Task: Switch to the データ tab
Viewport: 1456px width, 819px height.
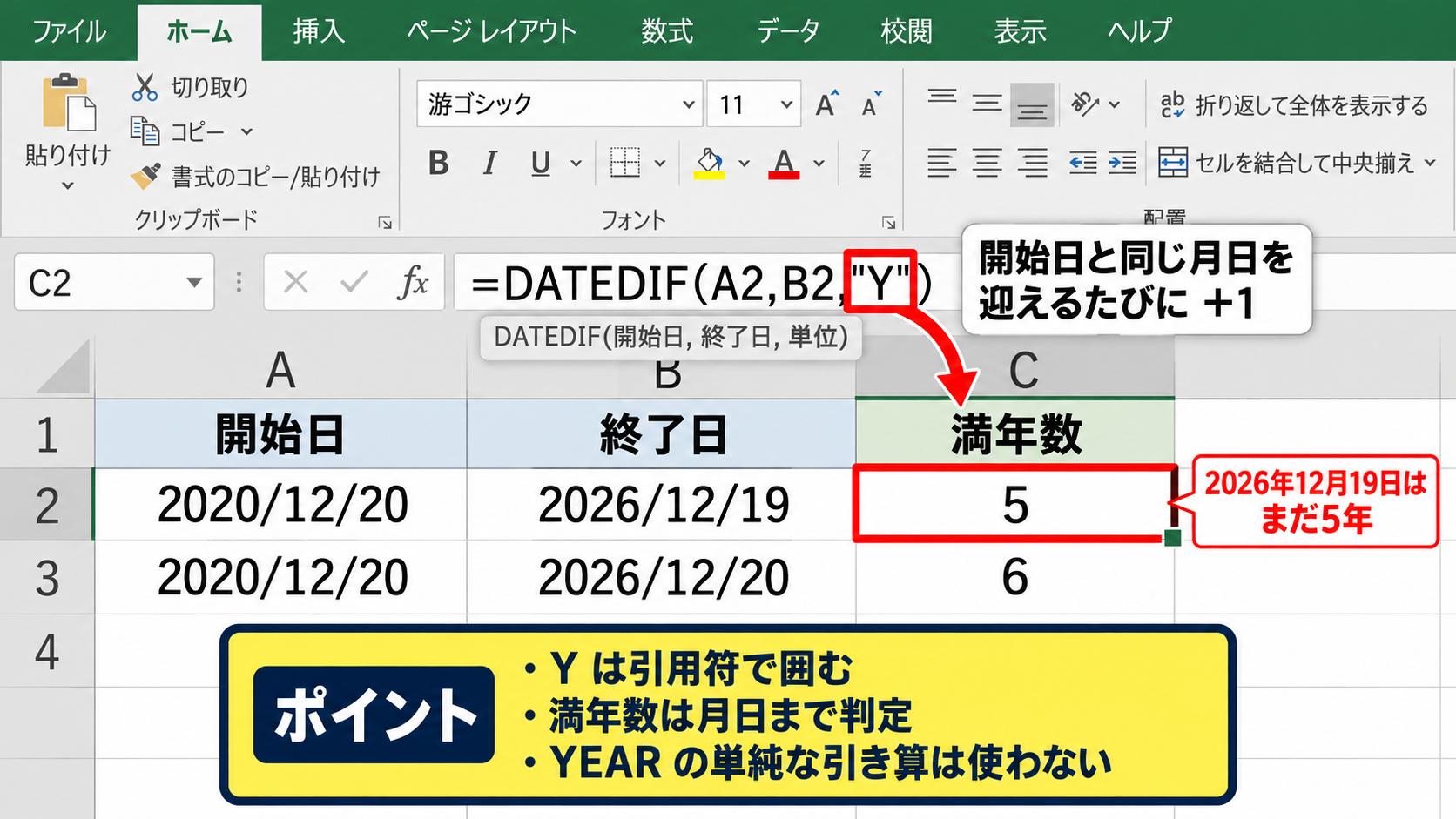Action: 787,31
